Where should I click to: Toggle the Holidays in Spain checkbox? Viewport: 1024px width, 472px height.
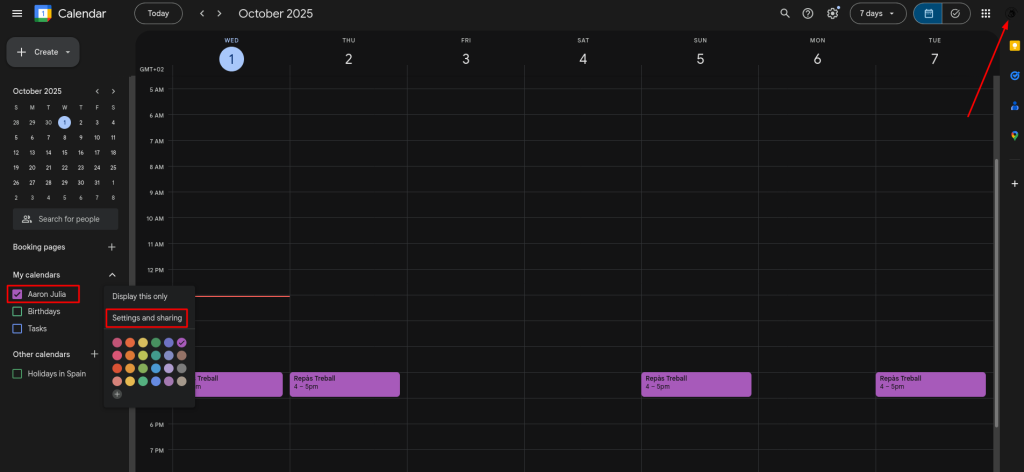[17, 373]
